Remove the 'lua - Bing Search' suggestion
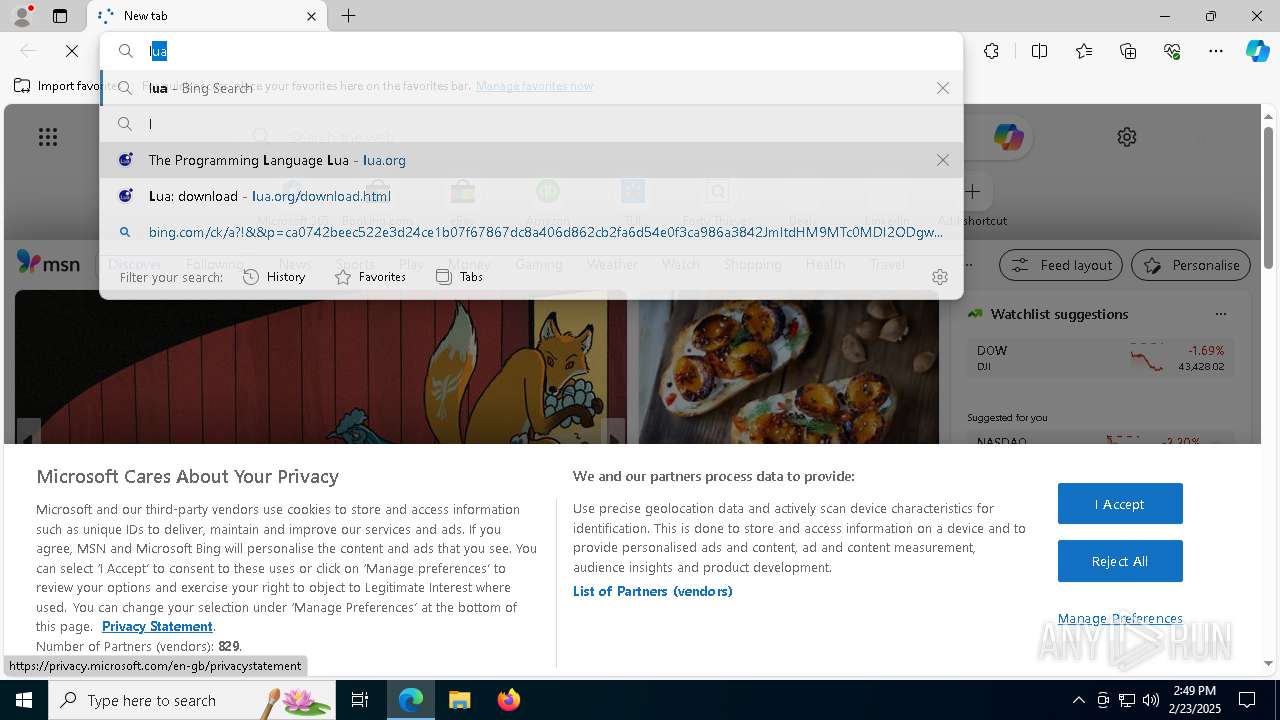Image resolution: width=1280 pixels, height=720 pixels. click(x=943, y=88)
